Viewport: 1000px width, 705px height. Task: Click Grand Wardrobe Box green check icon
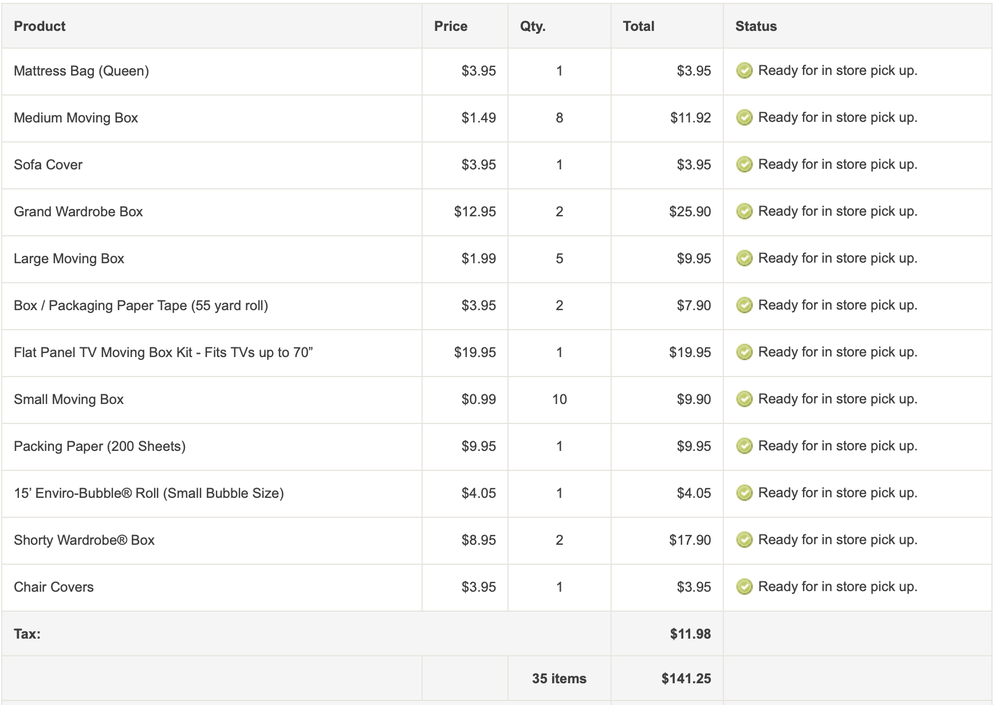pos(744,212)
